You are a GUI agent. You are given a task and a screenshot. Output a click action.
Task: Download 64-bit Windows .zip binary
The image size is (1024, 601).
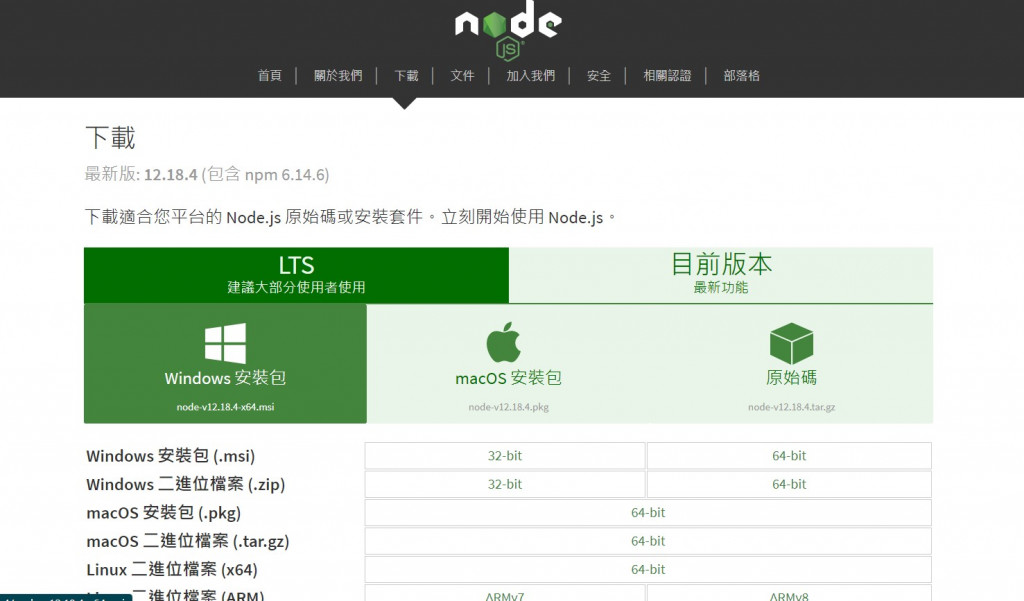(x=789, y=484)
